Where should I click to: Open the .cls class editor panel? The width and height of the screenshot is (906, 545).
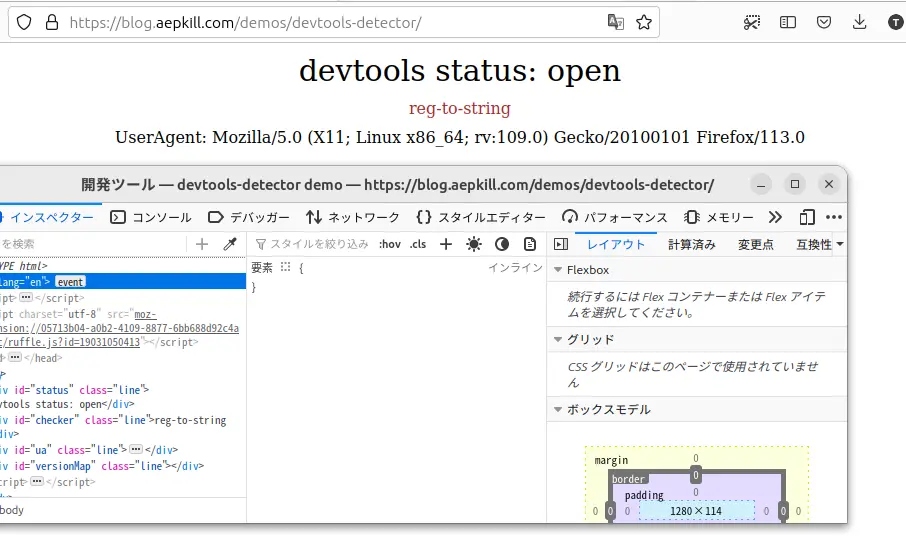pyautogui.click(x=418, y=244)
